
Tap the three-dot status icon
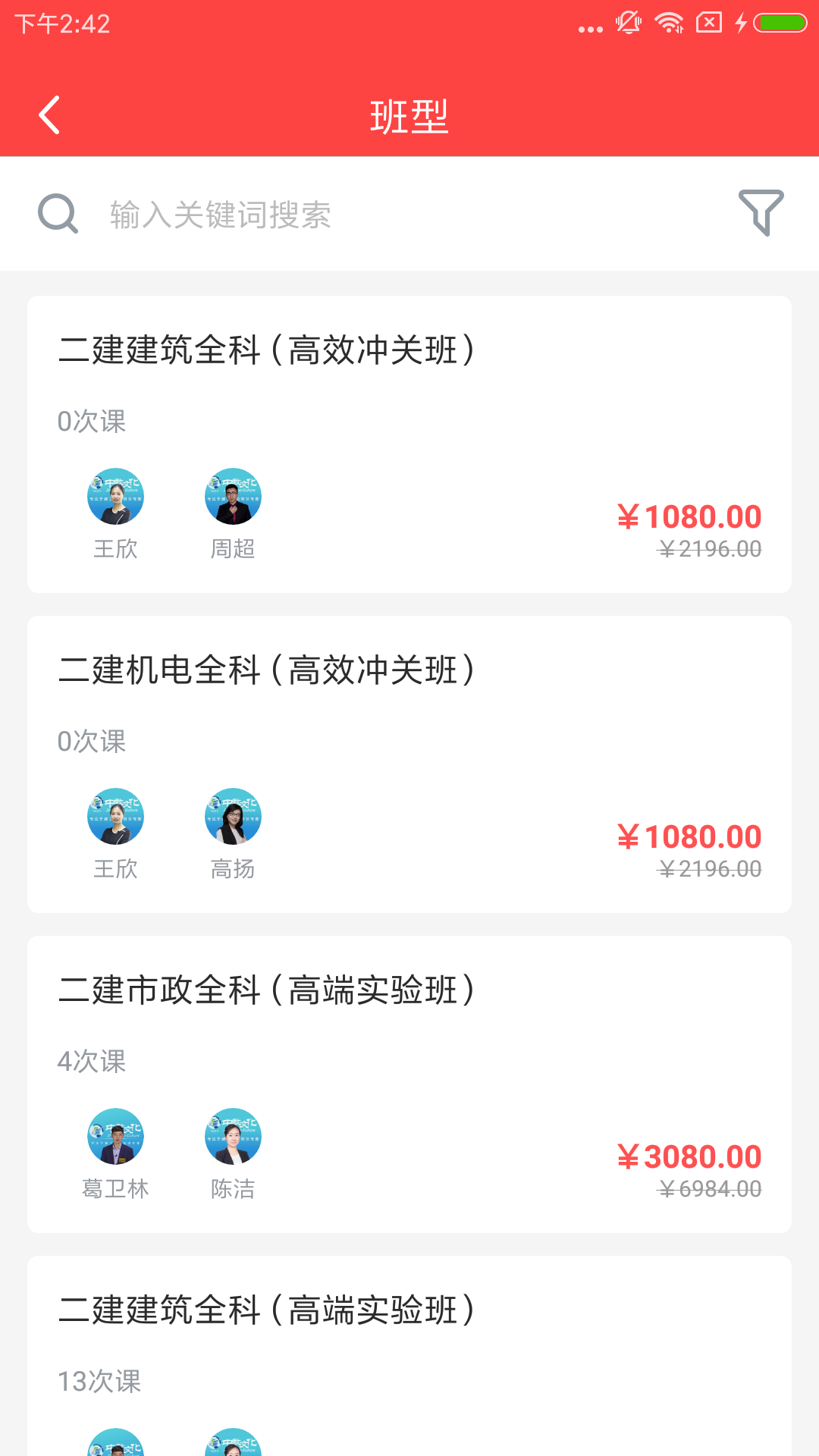590,29
